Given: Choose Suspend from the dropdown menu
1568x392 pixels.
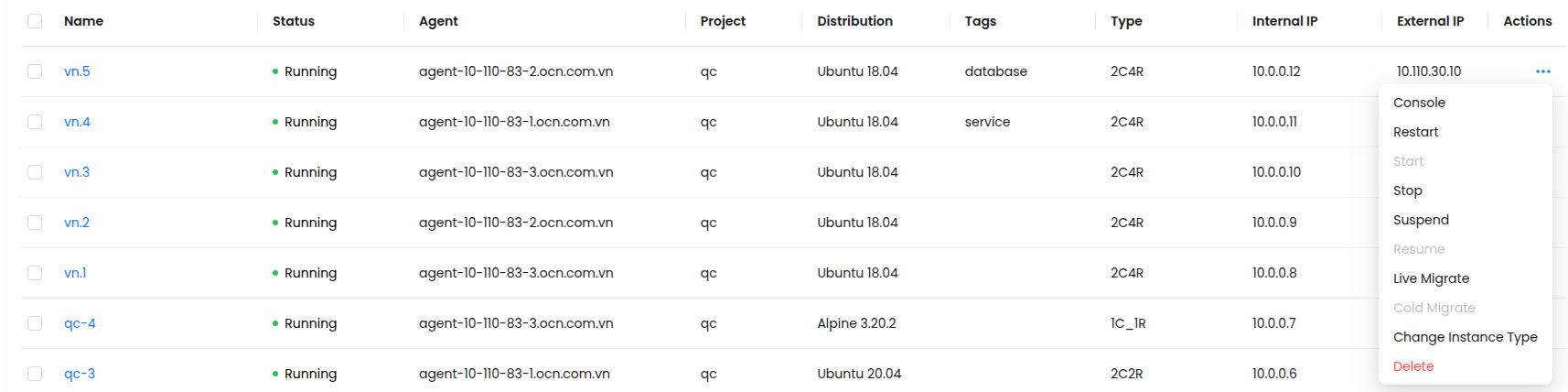Looking at the screenshot, I should (1421, 220).
